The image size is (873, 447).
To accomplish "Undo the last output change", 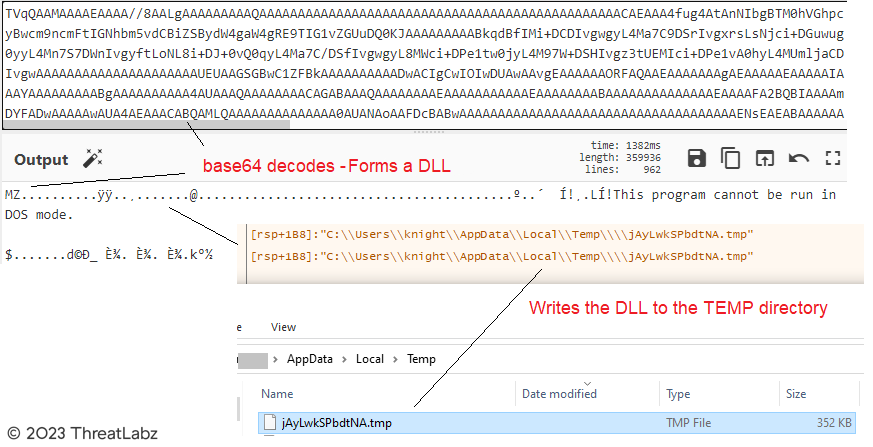I will click(x=798, y=158).
